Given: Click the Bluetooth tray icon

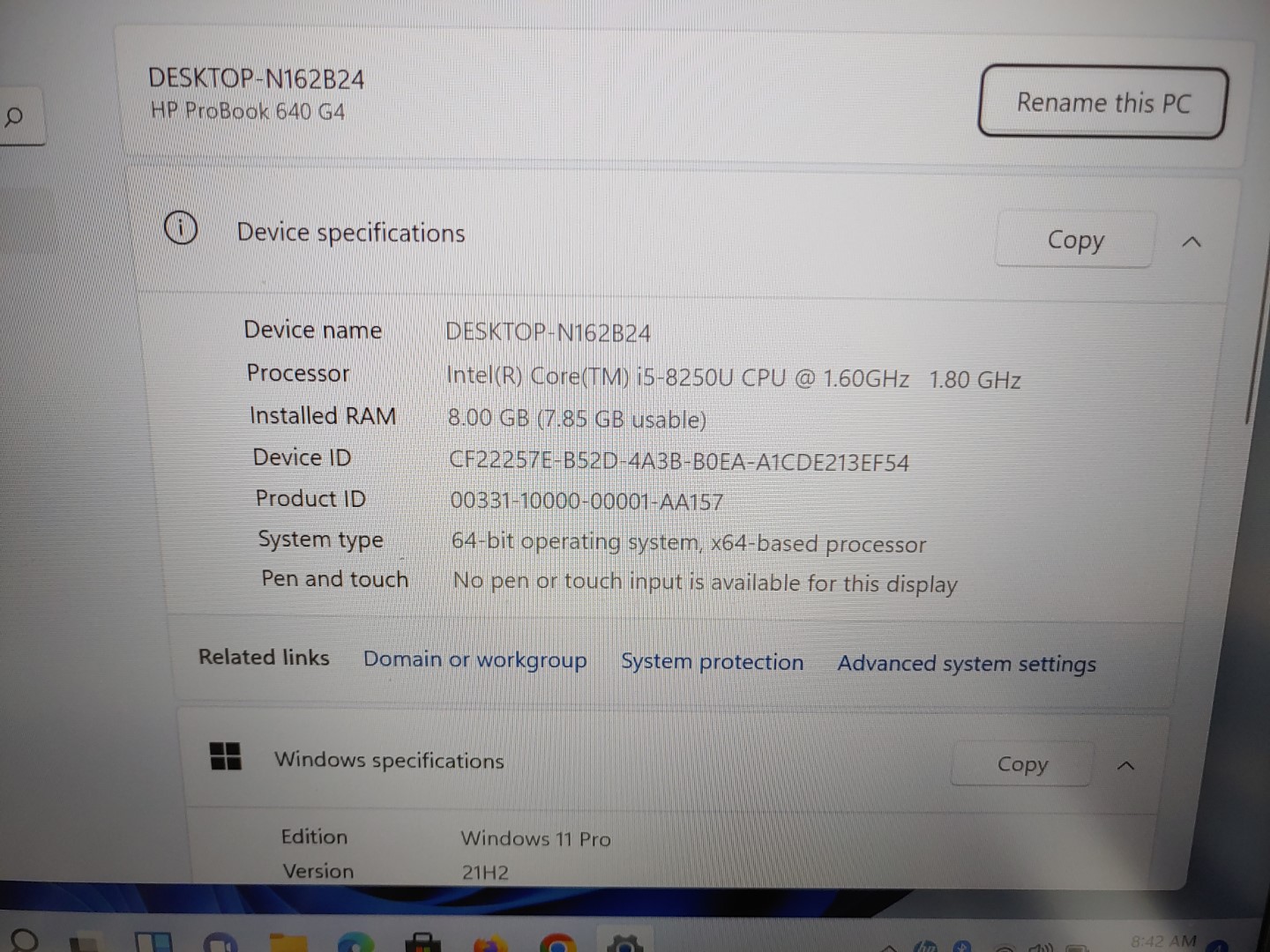Looking at the screenshot, I should [x=961, y=946].
